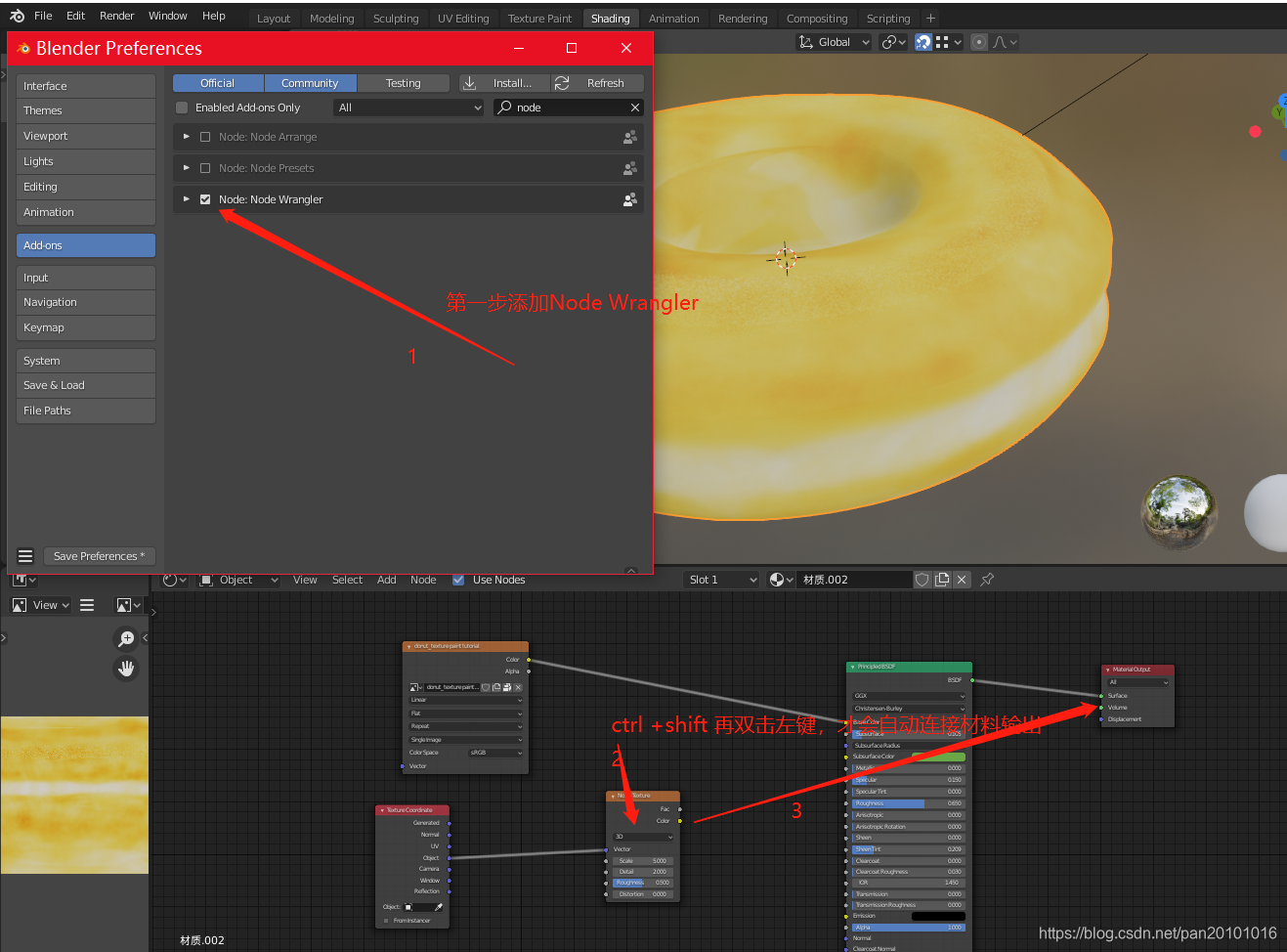Click the community icon on the Node Wrangler row

point(630,199)
